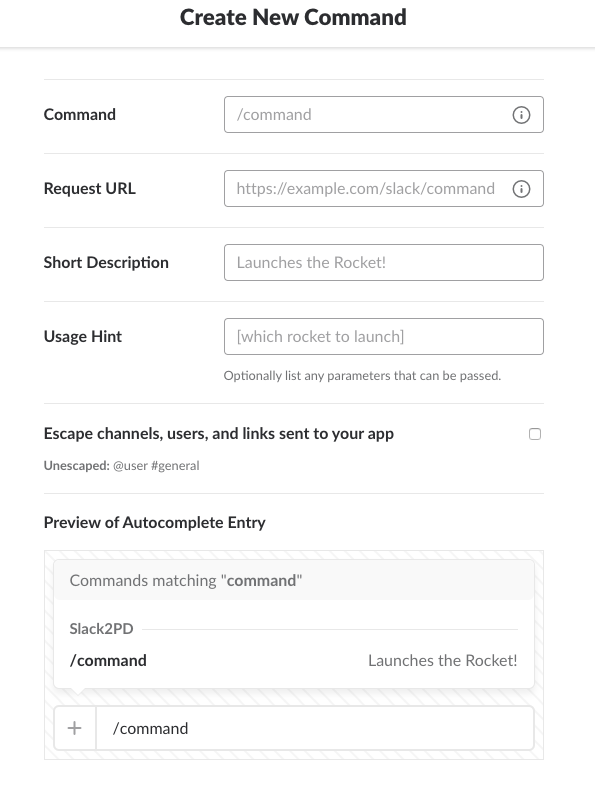
Task: Click the info icon in Request URL field
Action: (x=521, y=189)
